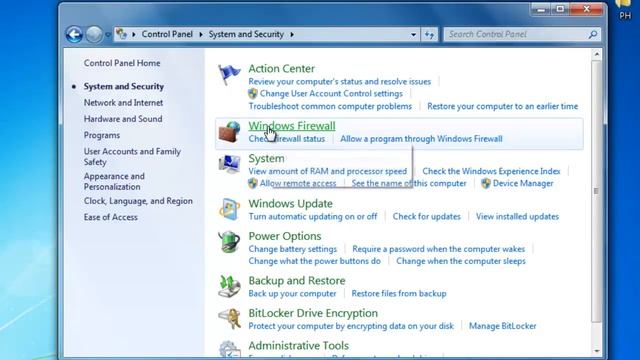Open Network and Internet category
640x360 pixels.
(x=123, y=103)
